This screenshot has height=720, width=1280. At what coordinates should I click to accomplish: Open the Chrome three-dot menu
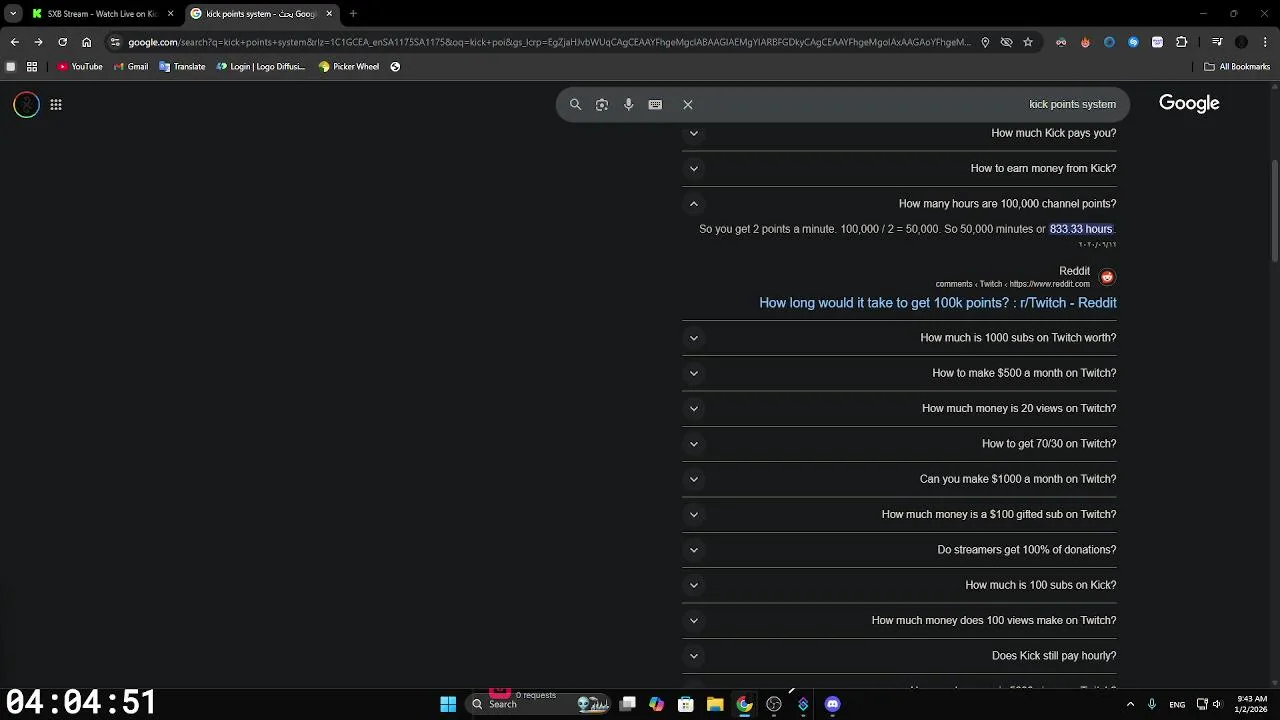tap(1265, 42)
